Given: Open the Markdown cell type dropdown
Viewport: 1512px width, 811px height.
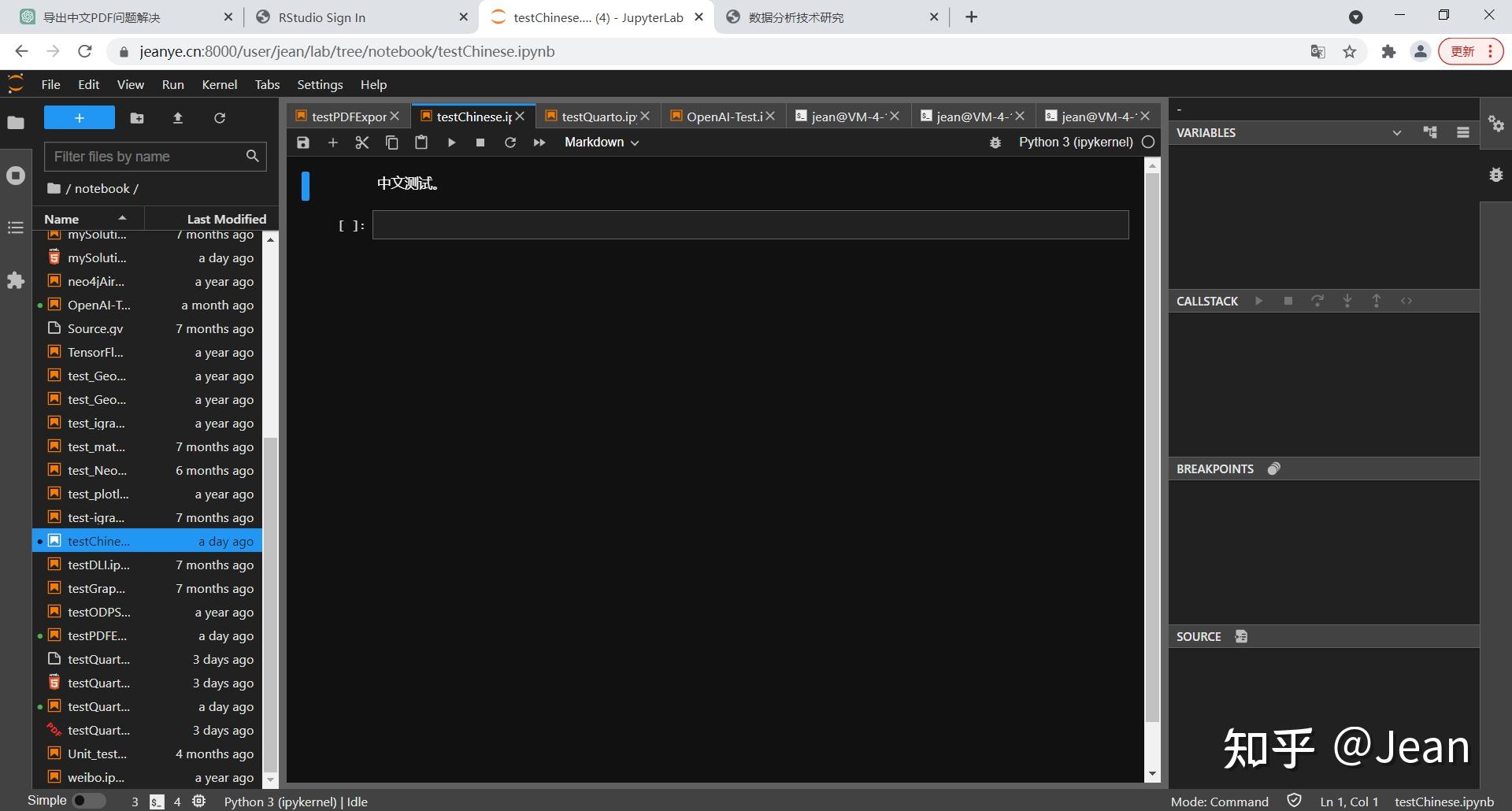Looking at the screenshot, I should click(601, 143).
